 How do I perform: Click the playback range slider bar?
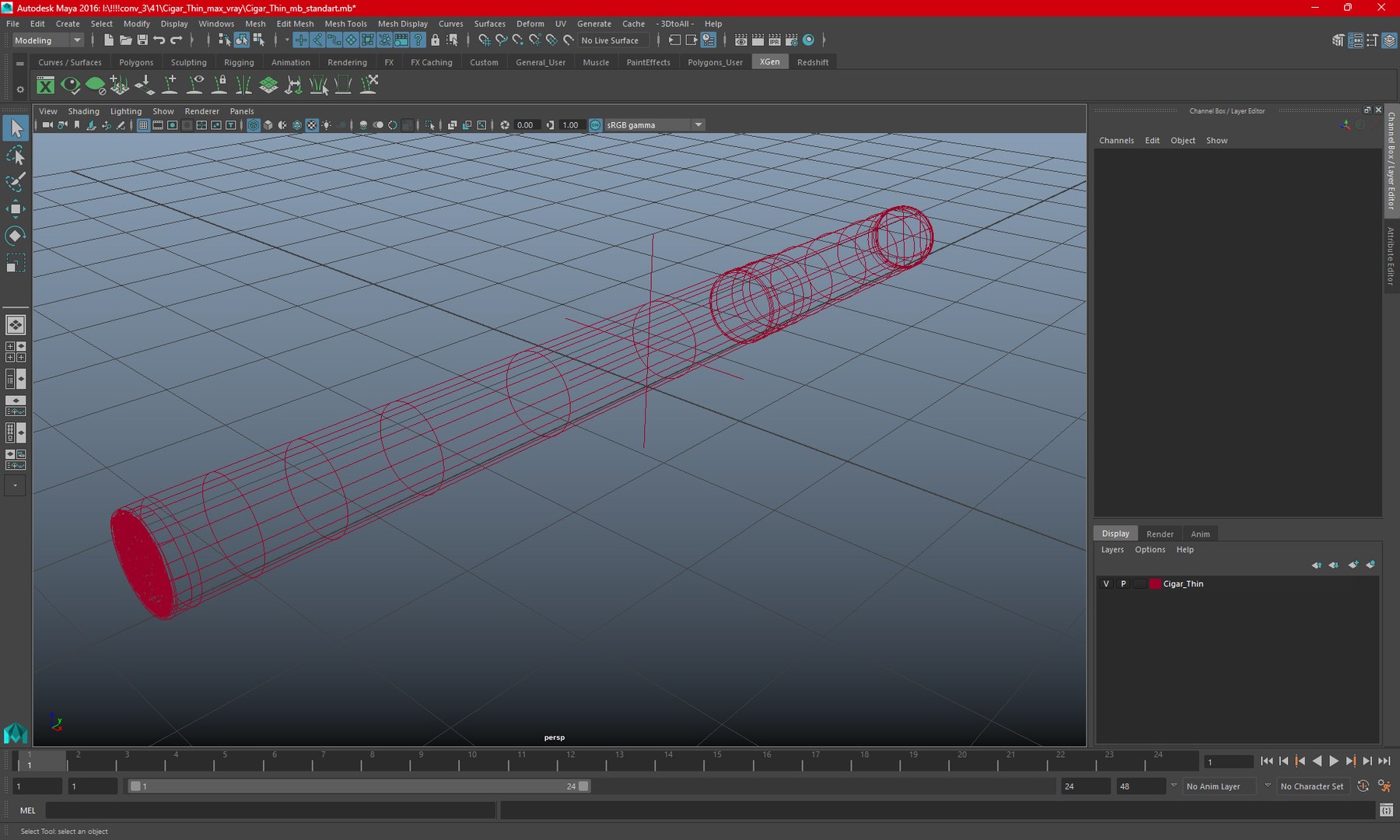coord(359,786)
